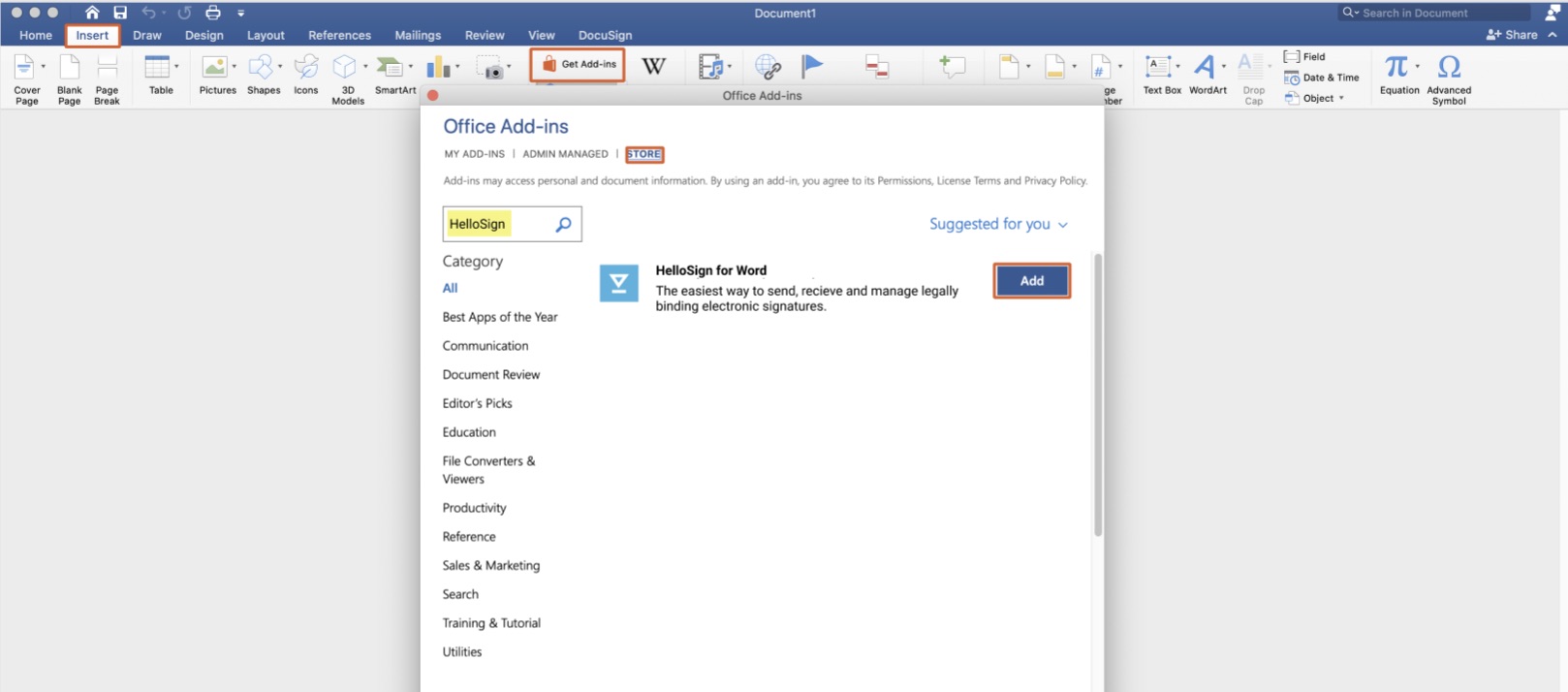This screenshot has width=1568, height=692.
Task: Filter by Sales & Marketing category
Action: coord(490,566)
